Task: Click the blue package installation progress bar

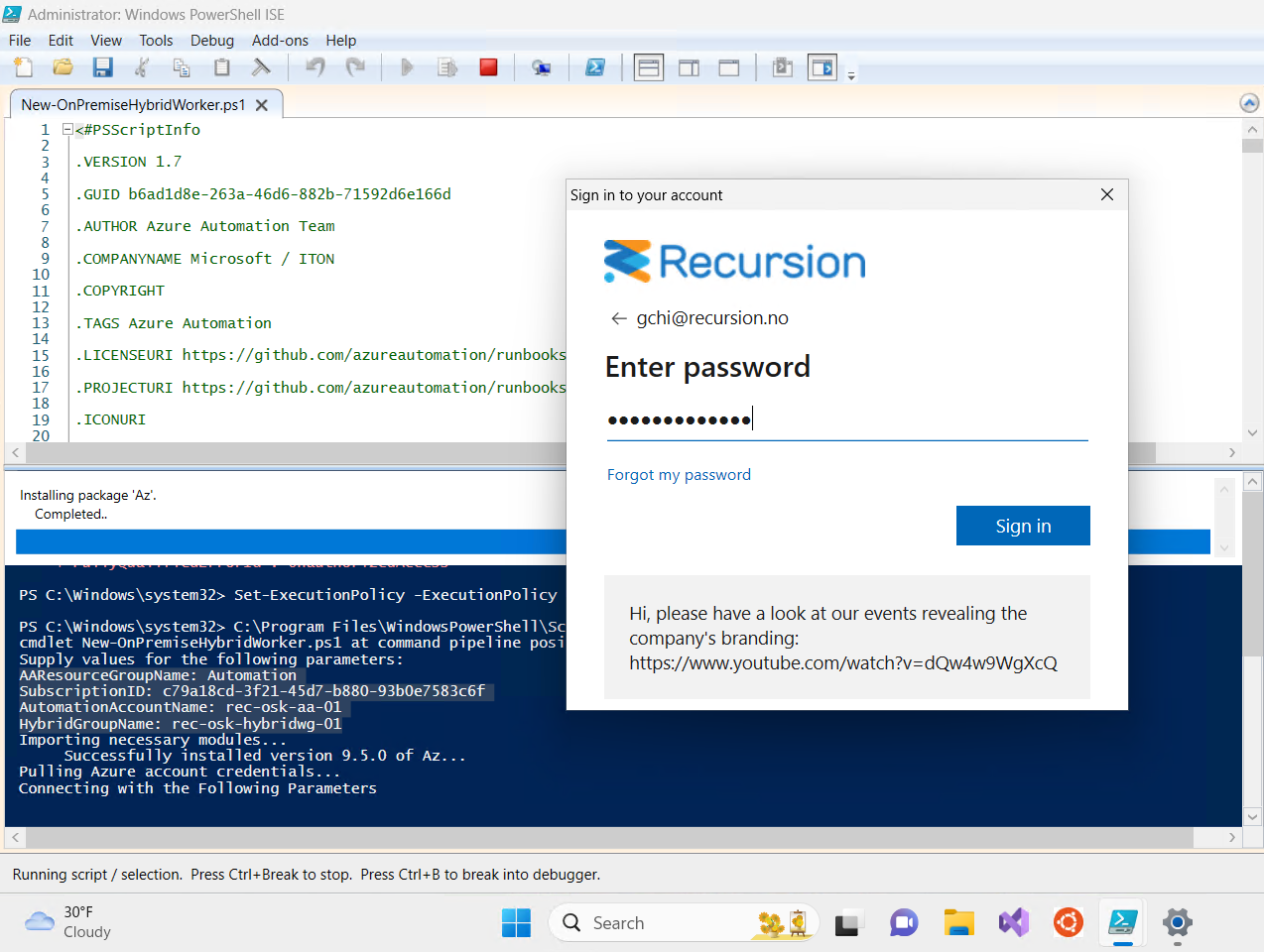Action: tap(288, 541)
